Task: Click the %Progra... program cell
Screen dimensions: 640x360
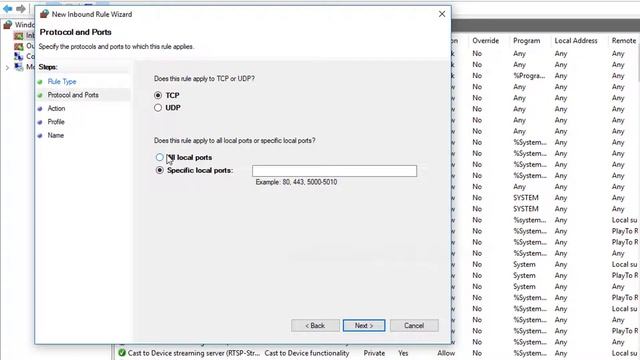Action: coord(529,76)
